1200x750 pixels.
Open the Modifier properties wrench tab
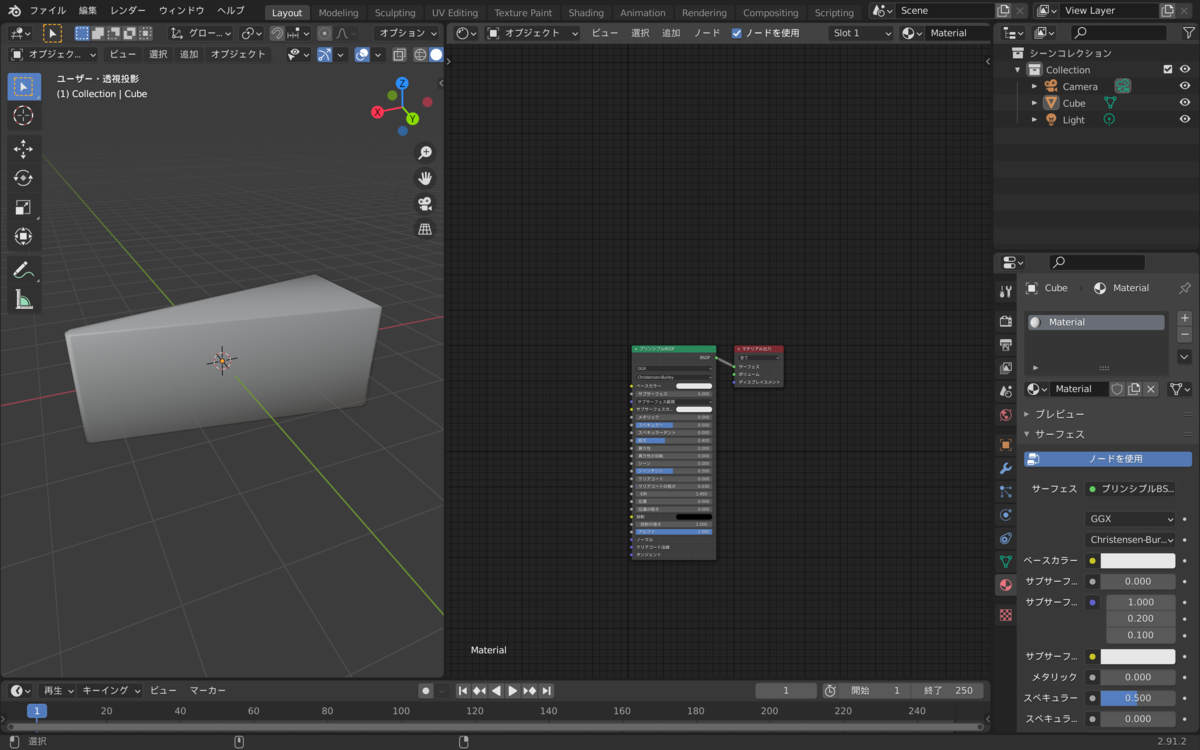[1006, 468]
